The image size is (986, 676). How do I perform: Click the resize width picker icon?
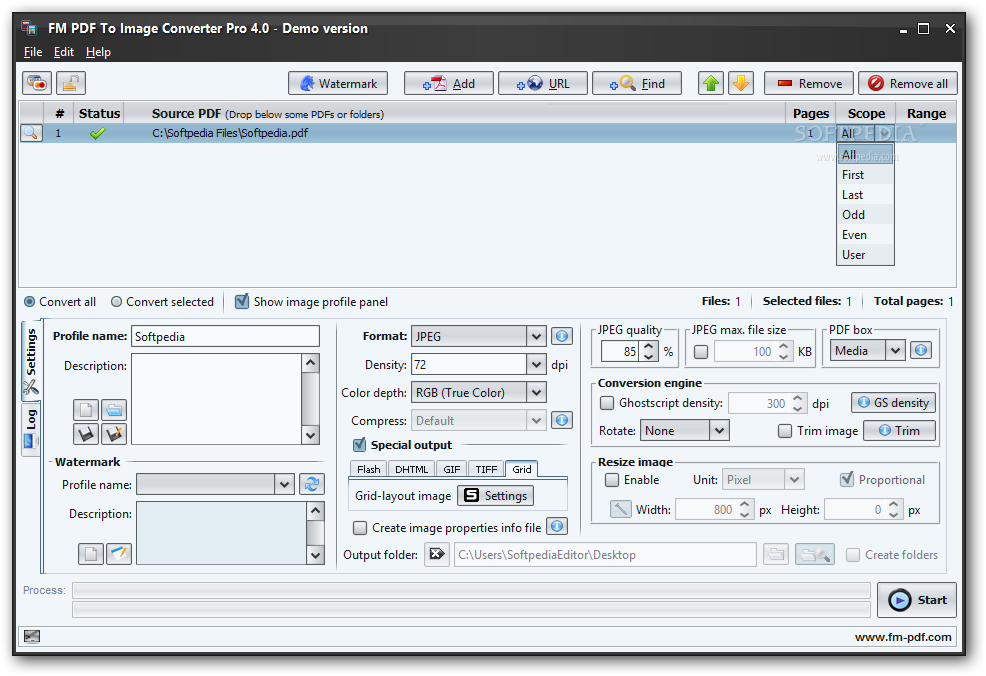click(x=621, y=509)
